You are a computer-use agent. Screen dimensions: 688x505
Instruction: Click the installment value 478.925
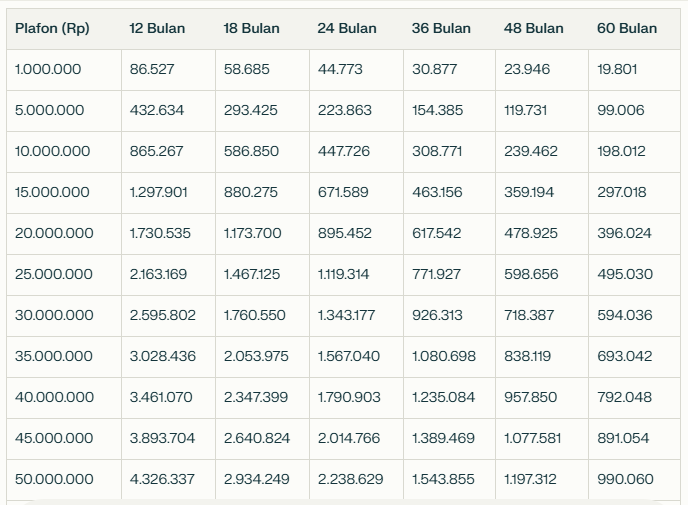531,233
